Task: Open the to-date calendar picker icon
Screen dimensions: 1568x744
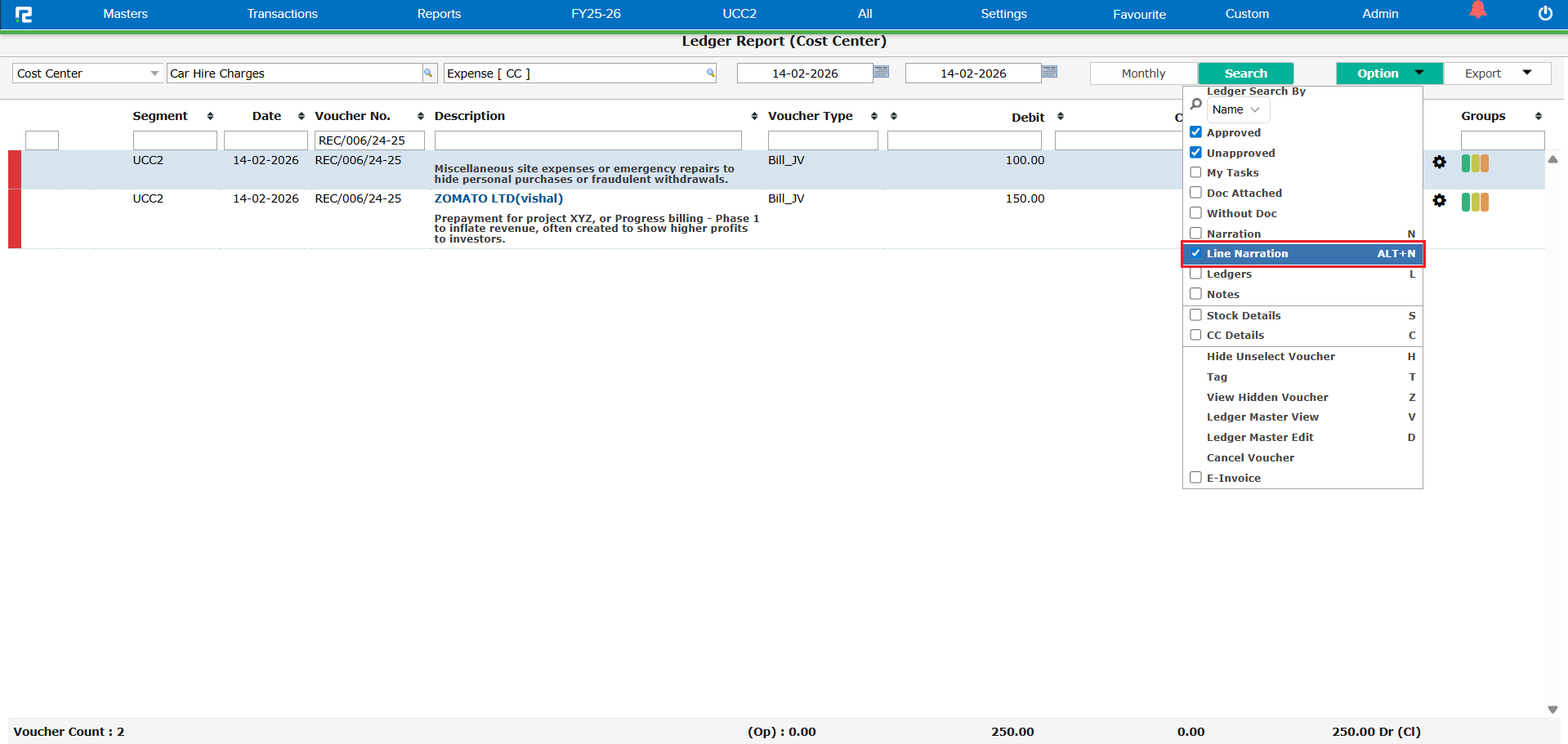Action: (1049, 72)
